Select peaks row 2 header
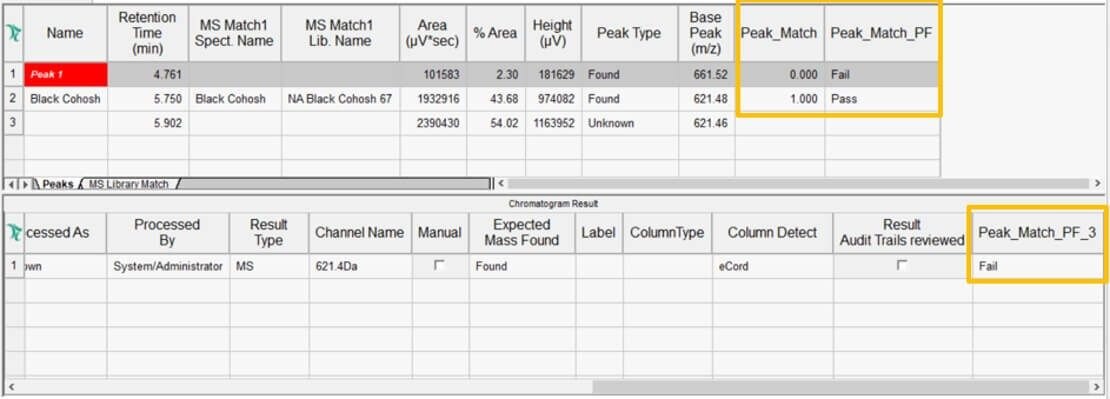 (x=13, y=99)
